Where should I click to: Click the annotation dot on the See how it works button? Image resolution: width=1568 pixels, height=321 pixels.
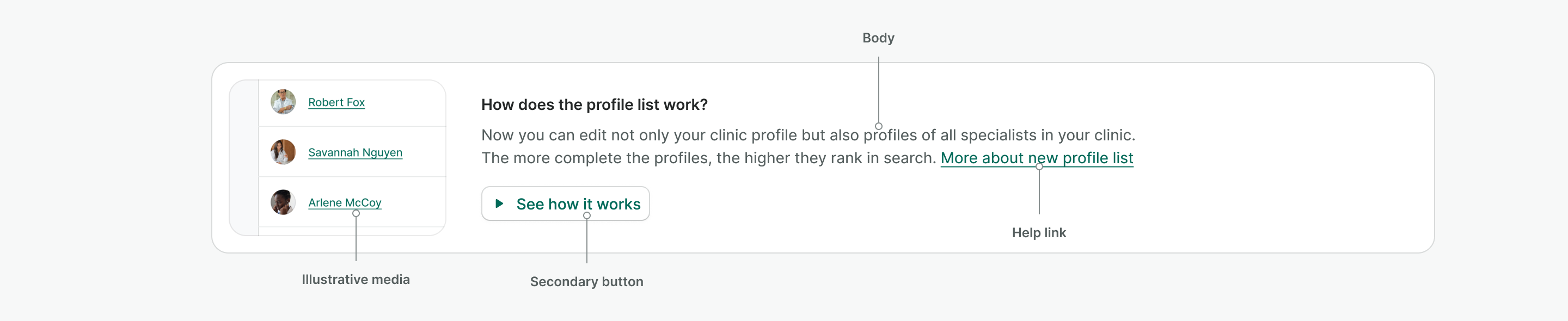click(587, 215)
